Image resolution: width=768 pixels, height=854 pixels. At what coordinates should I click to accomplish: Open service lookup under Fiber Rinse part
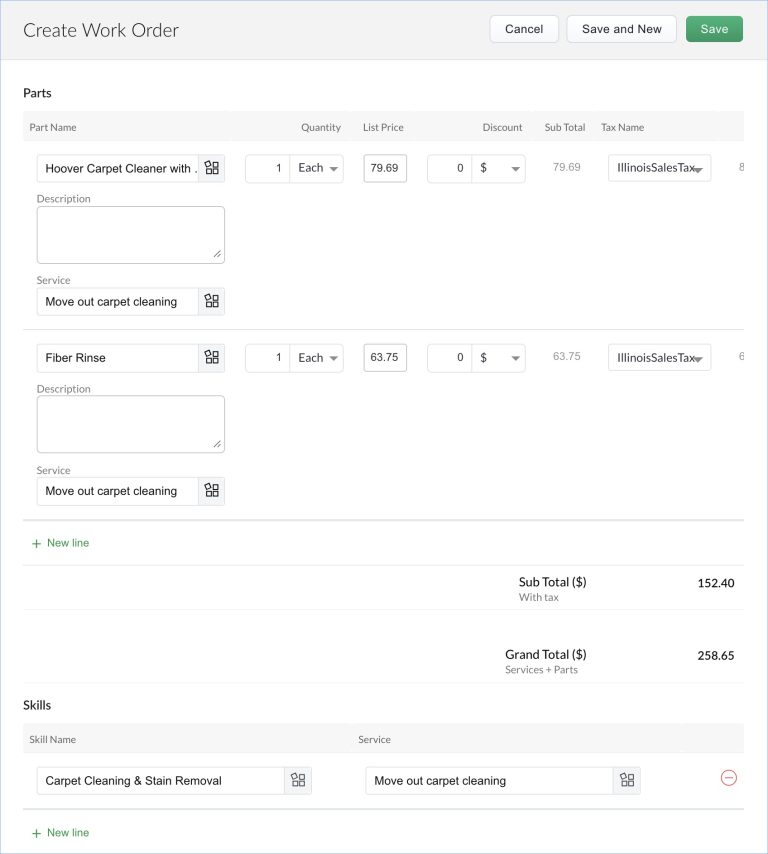(x=211, y=491)
